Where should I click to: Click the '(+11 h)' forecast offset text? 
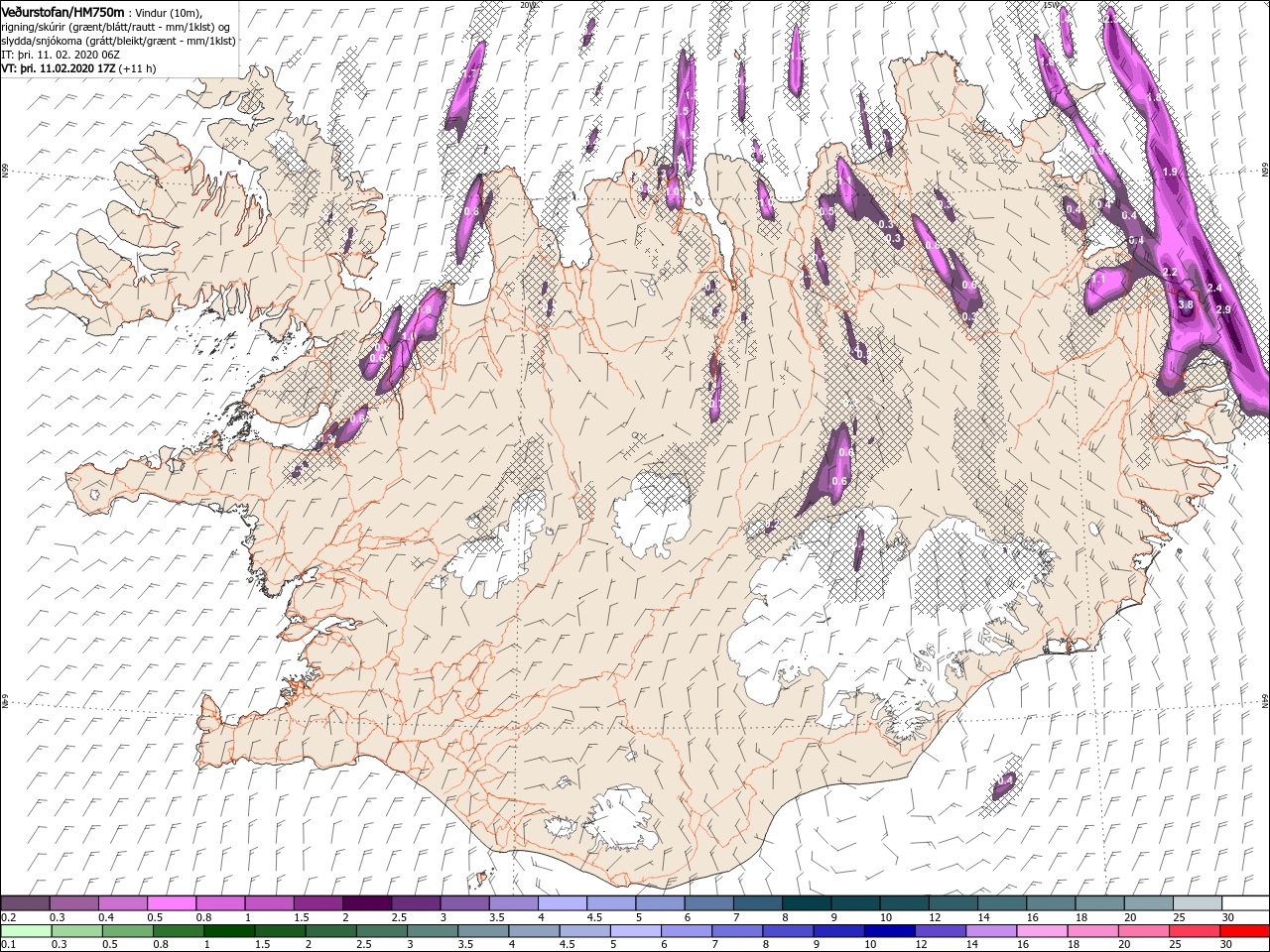click(139, 68)
